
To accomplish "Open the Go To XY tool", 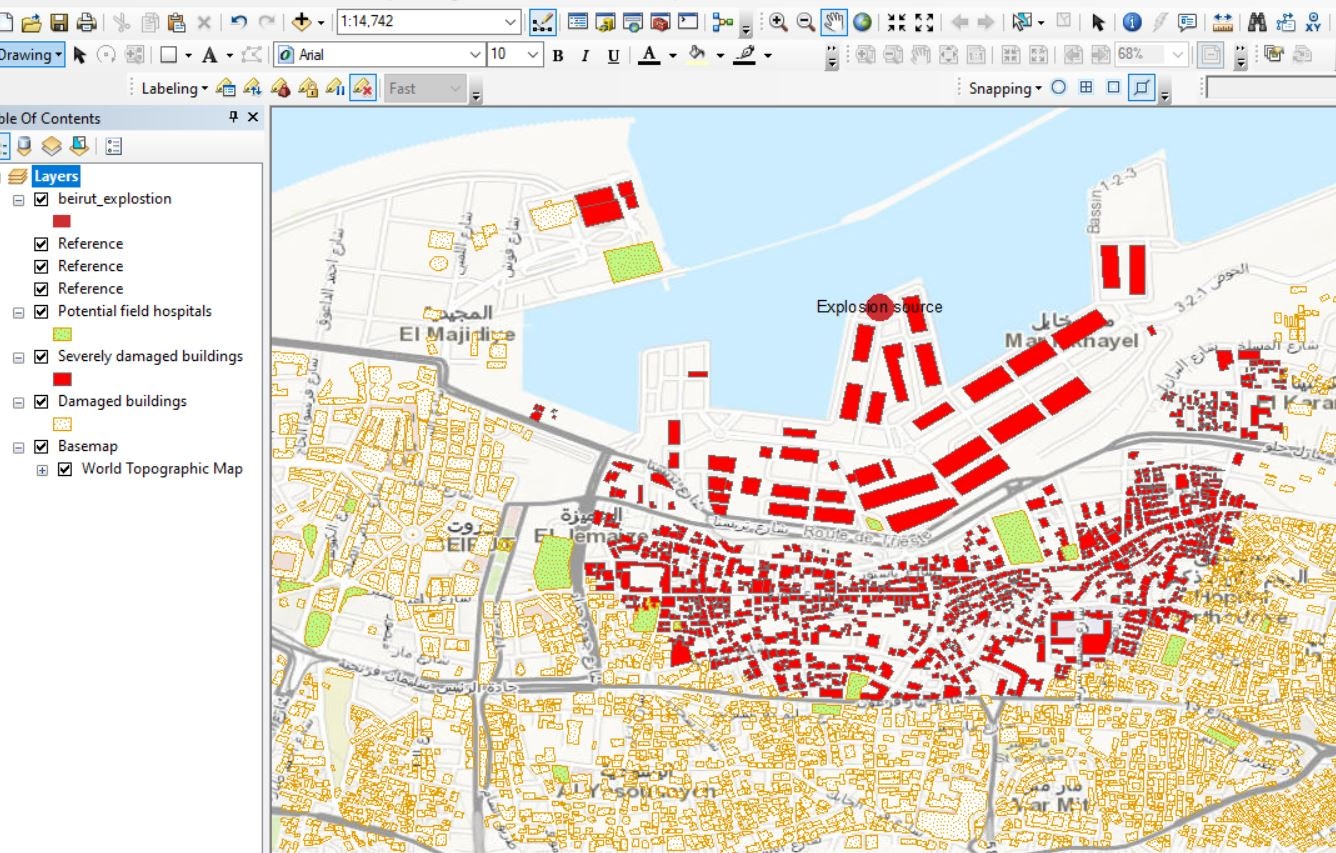I will (1314, 21).
